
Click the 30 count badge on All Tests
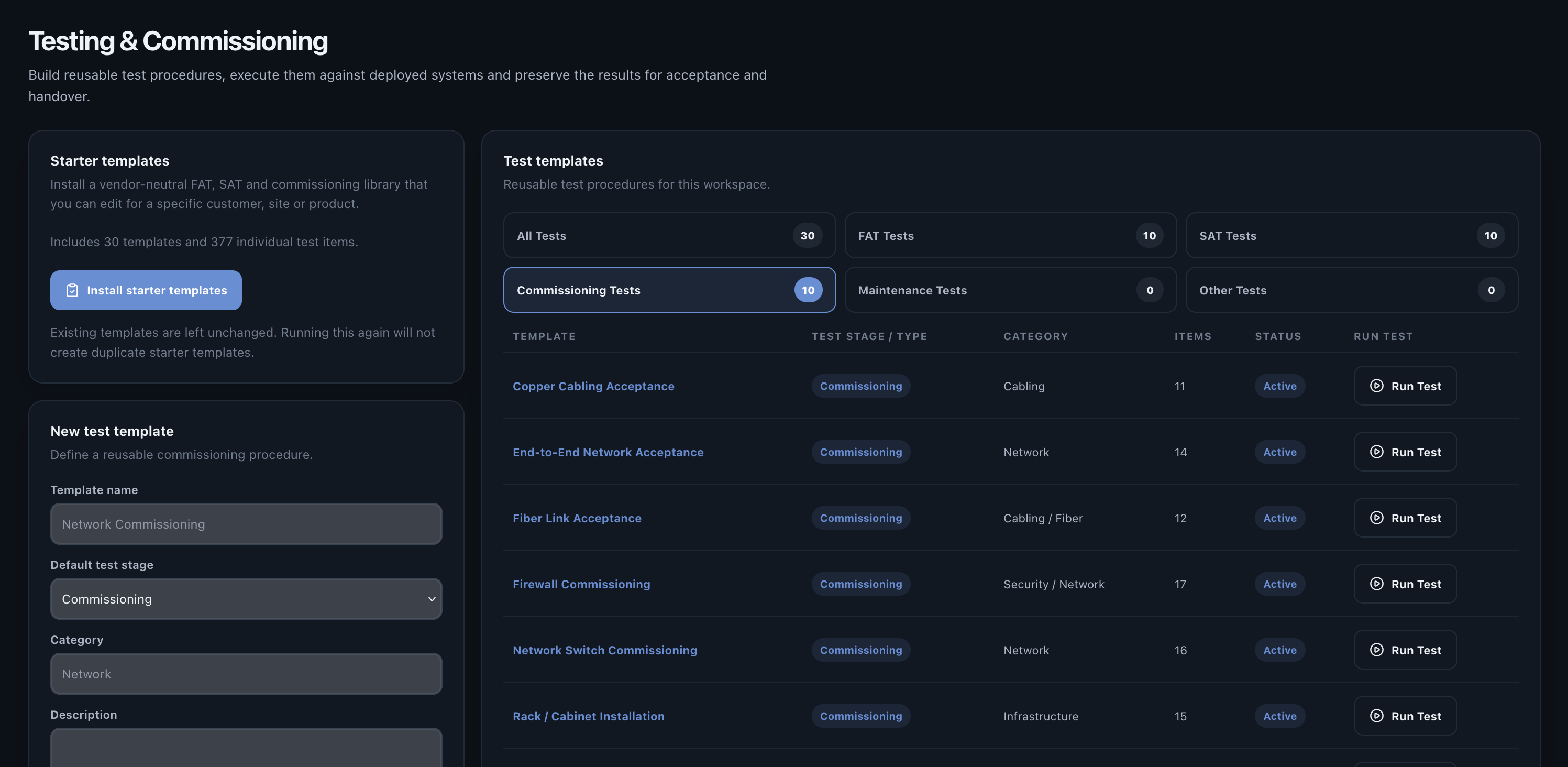click(x=807, y=236)
